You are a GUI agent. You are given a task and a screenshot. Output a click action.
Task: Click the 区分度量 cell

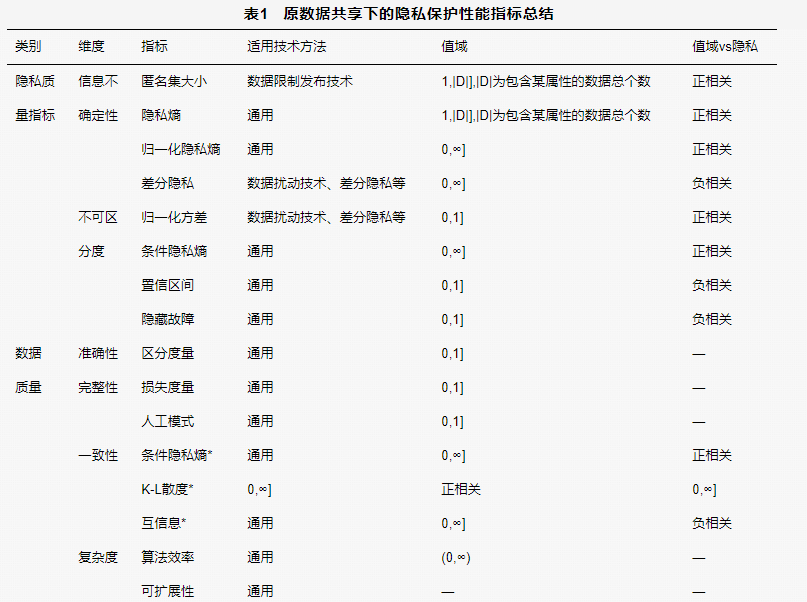pyautogui.click(x=168, y=353)
